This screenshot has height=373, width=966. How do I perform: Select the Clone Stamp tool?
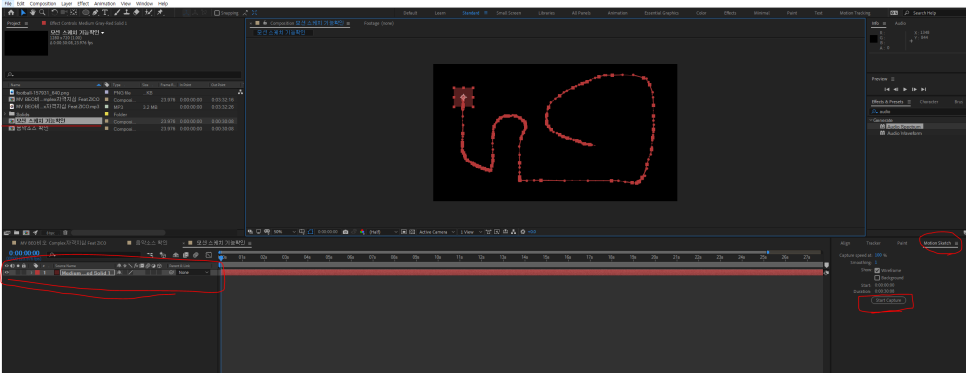pyautogui.click(x=126, y=12)
